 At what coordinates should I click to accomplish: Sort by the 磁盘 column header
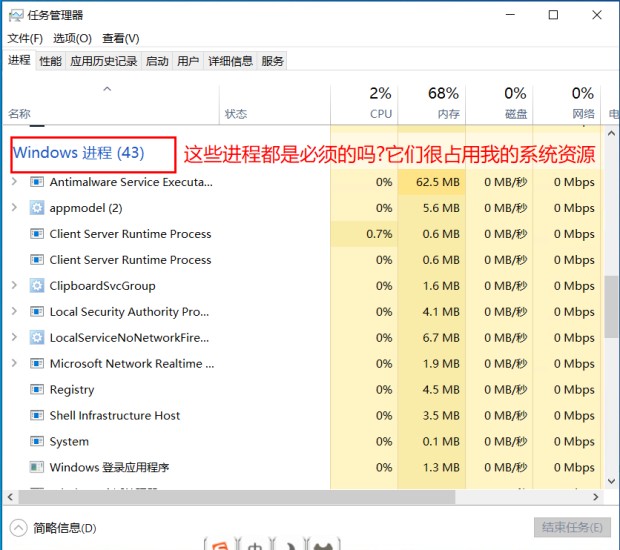tap(499, 104)
